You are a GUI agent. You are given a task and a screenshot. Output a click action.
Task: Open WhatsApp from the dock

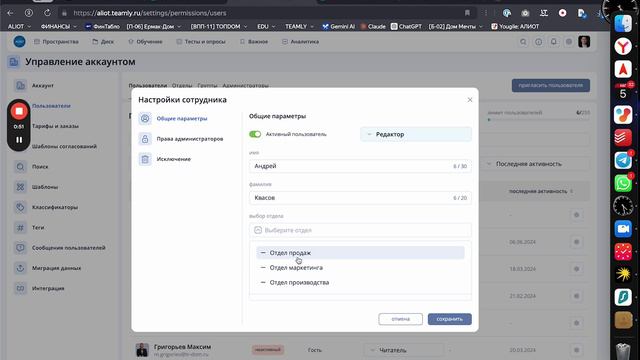pyautogui.click(x=623, y=183)
